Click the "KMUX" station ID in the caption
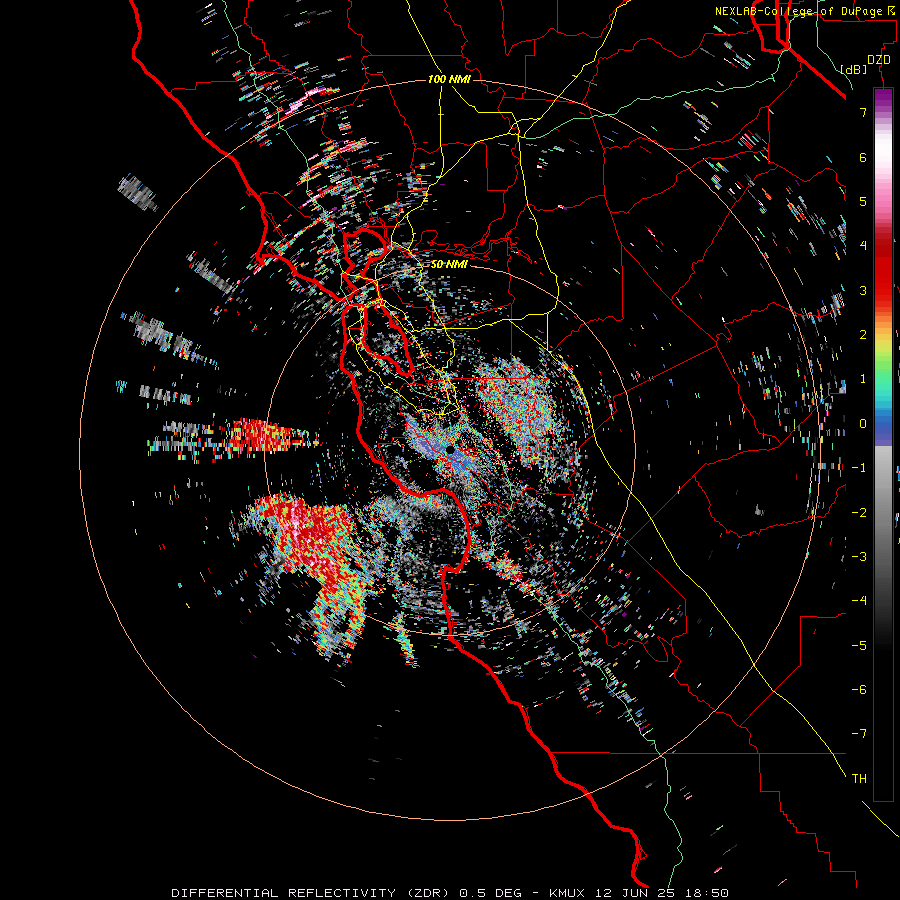This screenshot has width=900, height=900. point(567,893)
